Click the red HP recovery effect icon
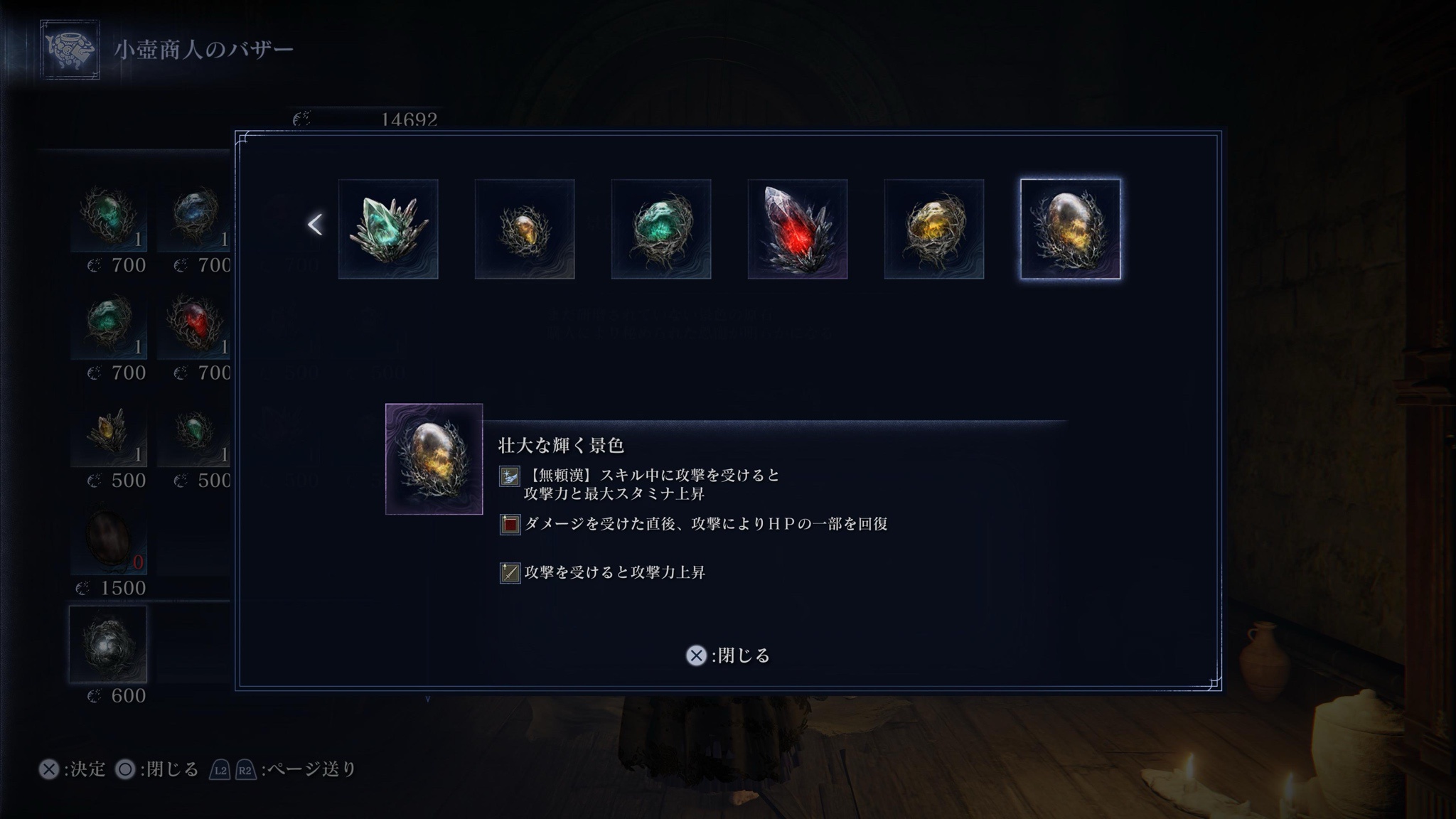The width and height of the screenshot is (1456, 819). pos(510,525)
